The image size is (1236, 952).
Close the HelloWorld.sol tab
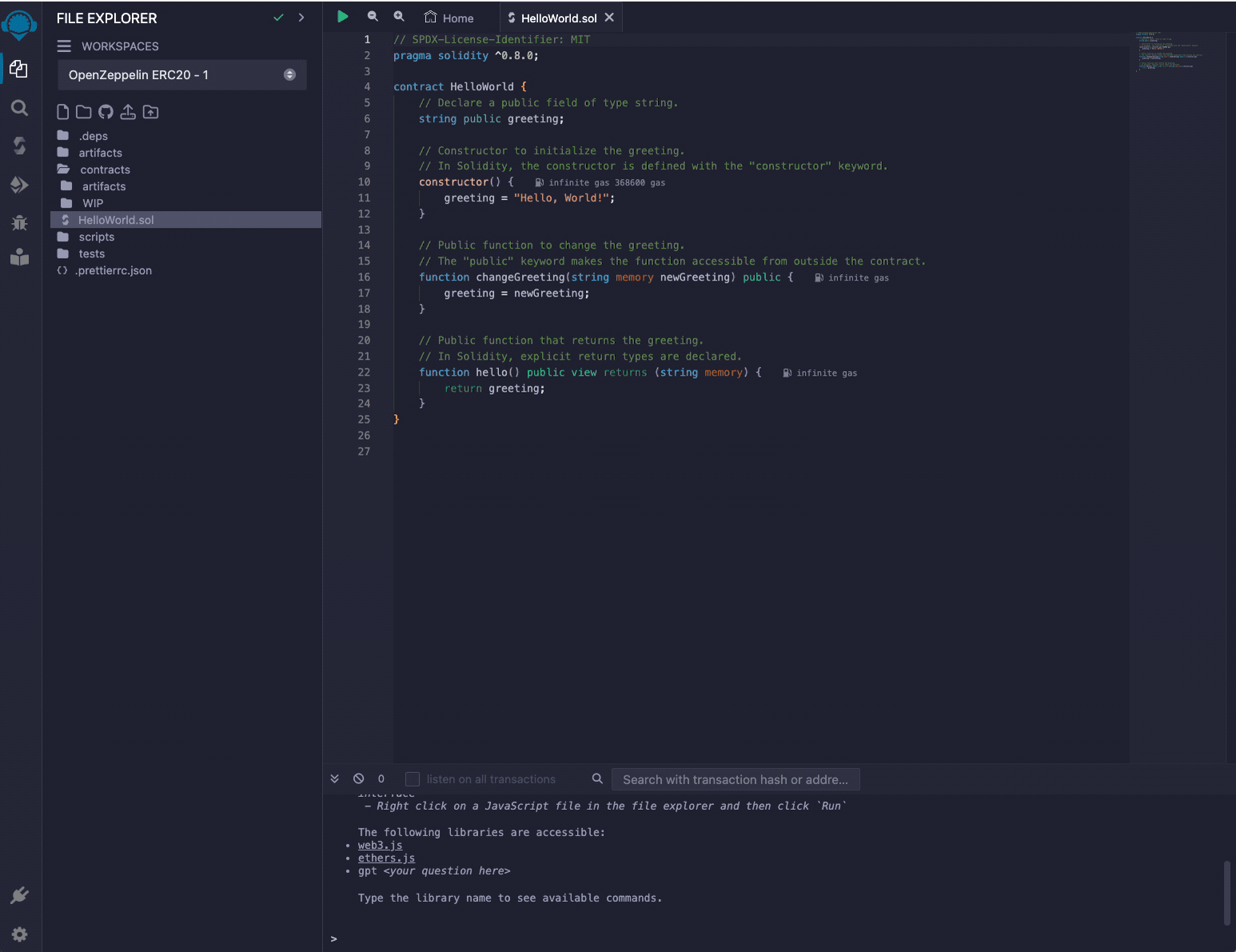(609, 16)
